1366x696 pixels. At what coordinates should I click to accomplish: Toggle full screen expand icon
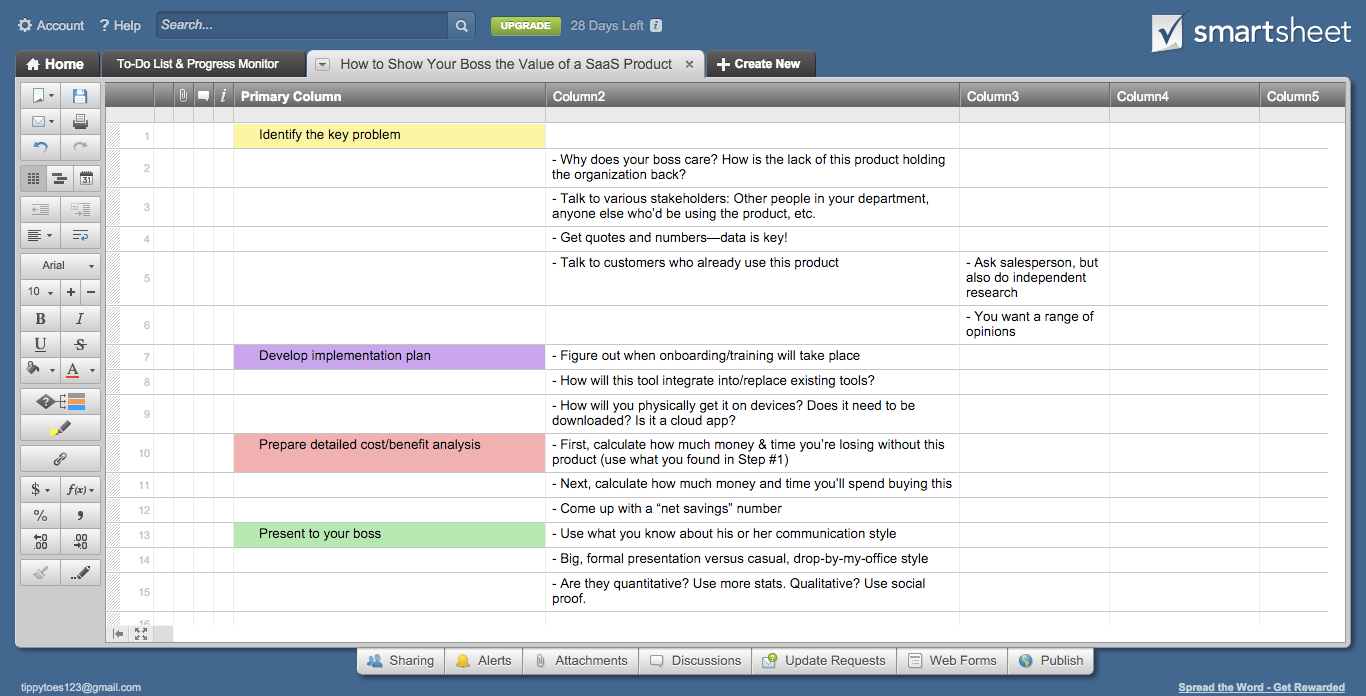[x=141, y=634]
